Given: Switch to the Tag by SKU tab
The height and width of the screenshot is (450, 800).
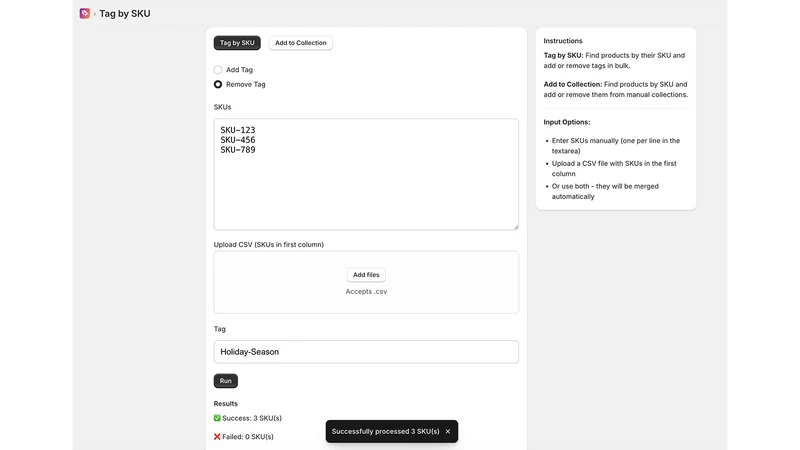Looking at the screenshot, I should [237, 43].
